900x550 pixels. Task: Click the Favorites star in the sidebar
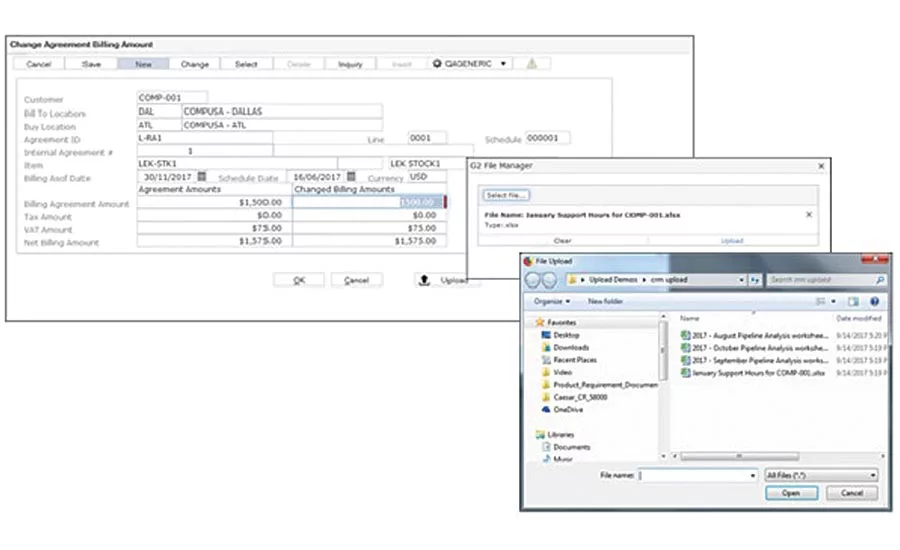click(x=539, y=323)
